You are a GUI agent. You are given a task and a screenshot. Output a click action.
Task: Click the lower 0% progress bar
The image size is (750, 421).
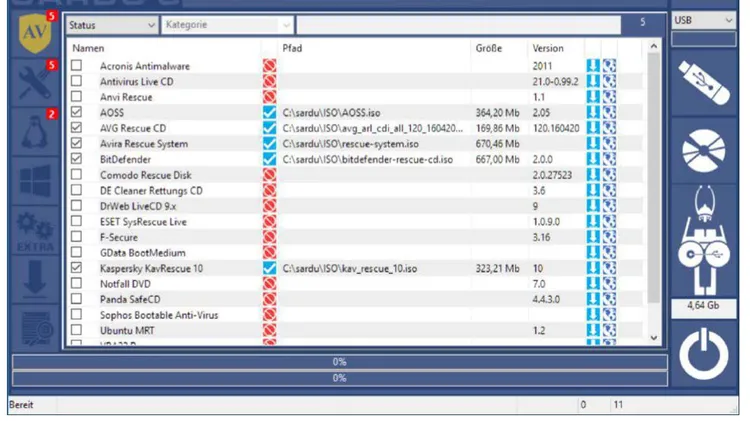340,378
